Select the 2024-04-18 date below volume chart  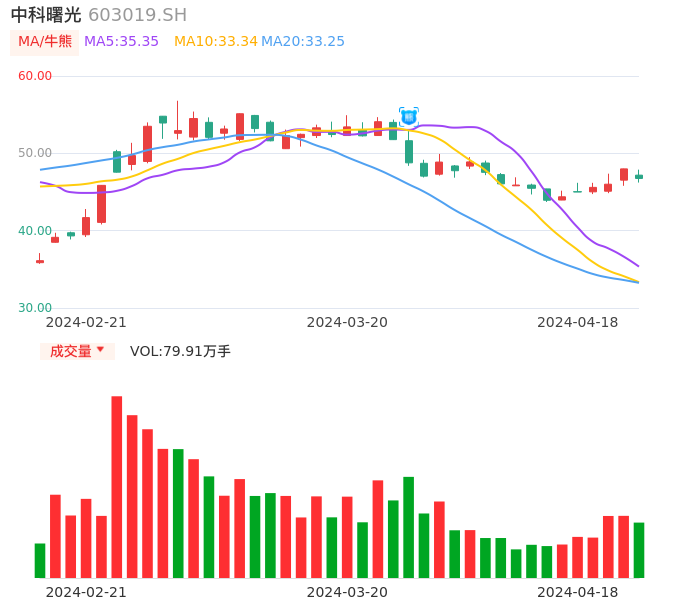[x=578, y=591]
